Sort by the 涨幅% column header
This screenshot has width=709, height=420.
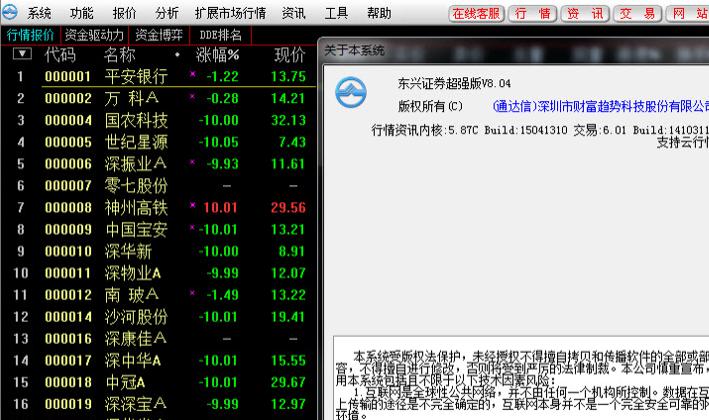tap(217, 55)
